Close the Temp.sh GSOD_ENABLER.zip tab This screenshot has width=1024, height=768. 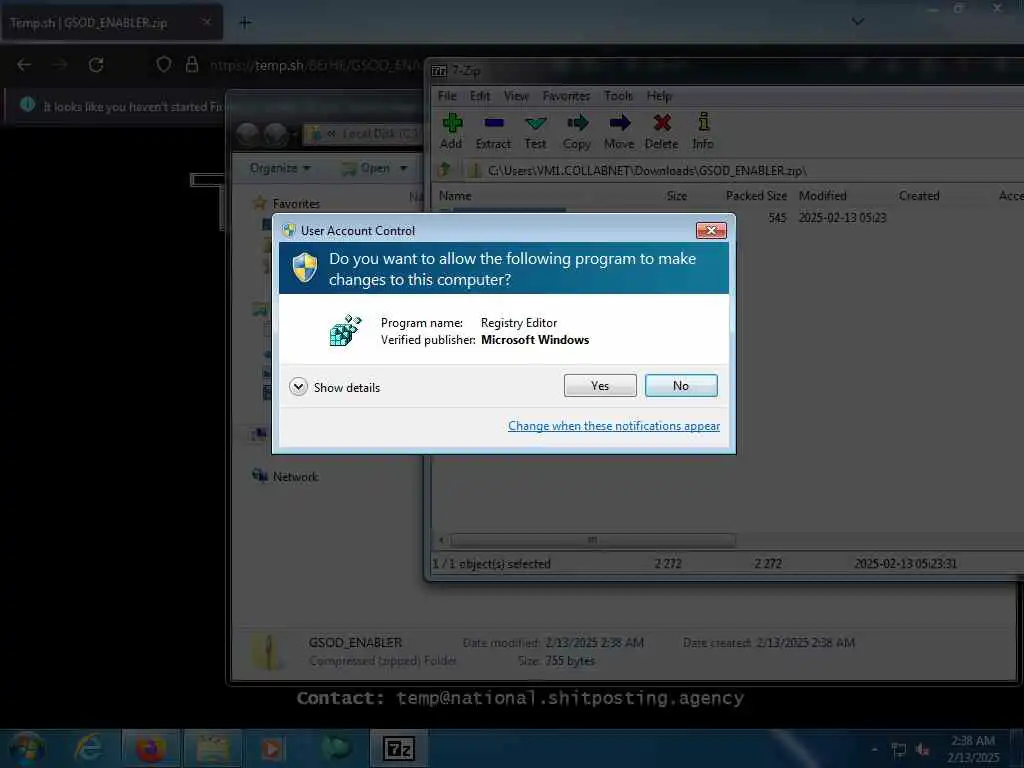(x=206, y=22)
